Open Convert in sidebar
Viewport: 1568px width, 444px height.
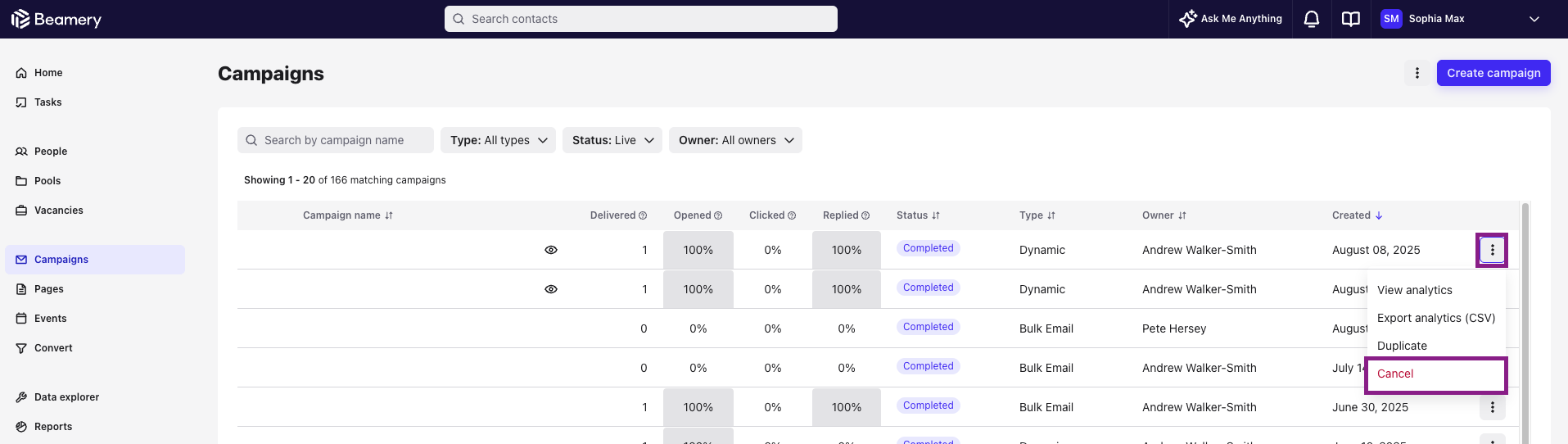tap(95, 348)
